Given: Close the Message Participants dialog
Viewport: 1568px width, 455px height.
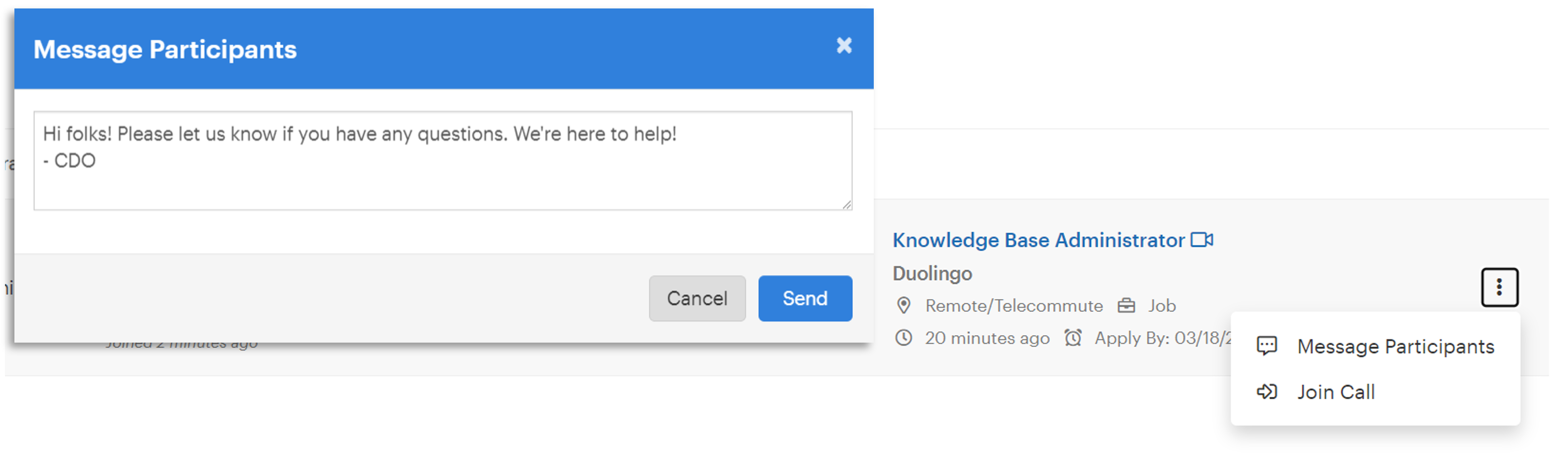Looking at the screenshot, I should click(843, 46).
